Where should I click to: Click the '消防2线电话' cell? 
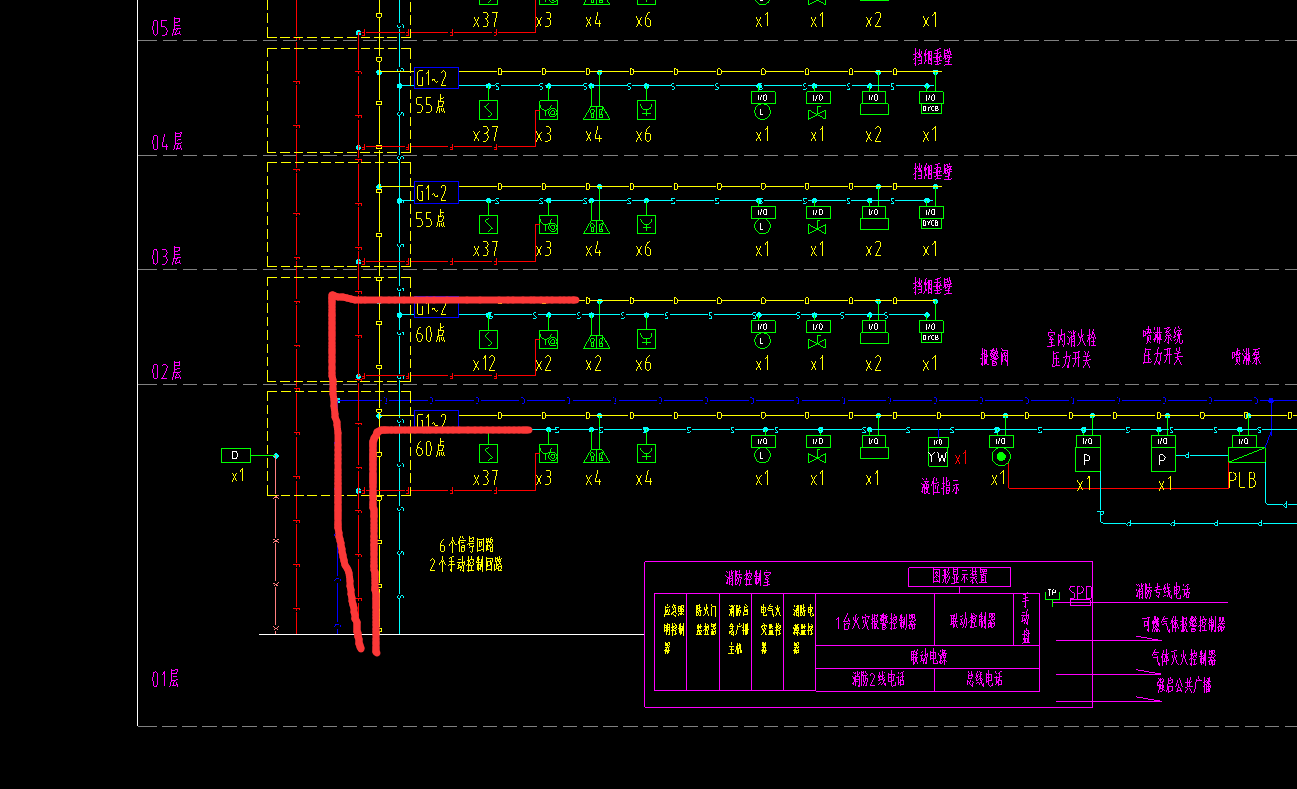pyautogui.click(x=878, y=680)
